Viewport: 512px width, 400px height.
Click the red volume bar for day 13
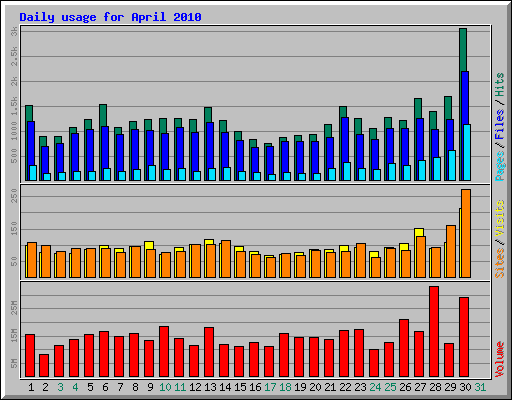point(209,352)
